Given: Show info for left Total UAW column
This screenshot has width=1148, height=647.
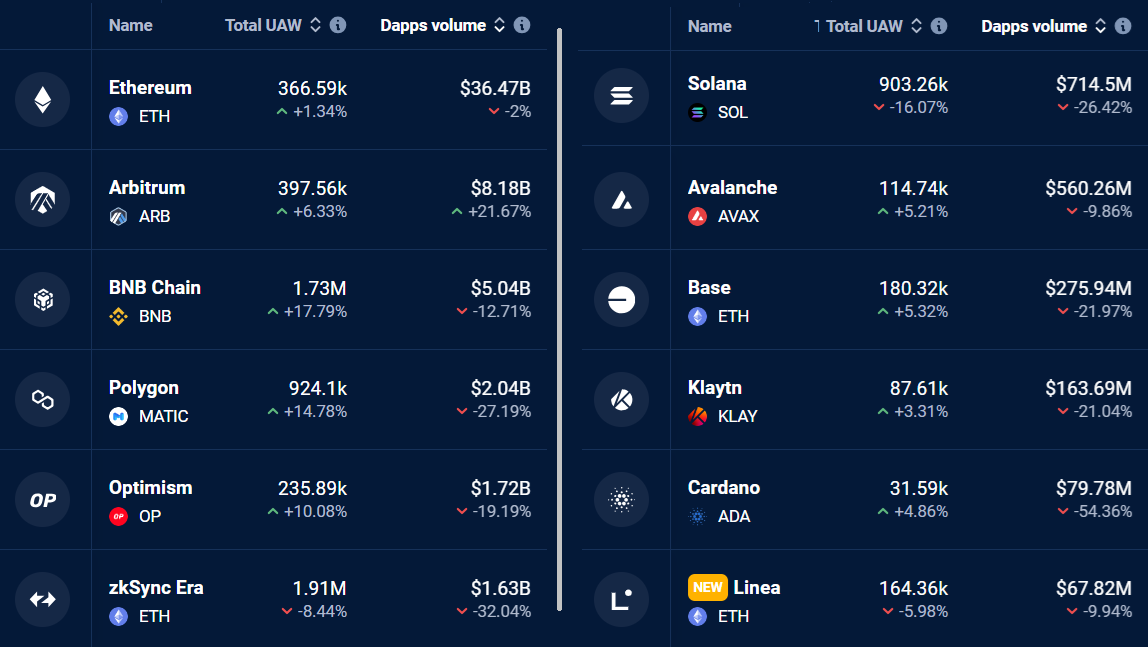Looking at the screenshot, I should click(x=338, y=25).
